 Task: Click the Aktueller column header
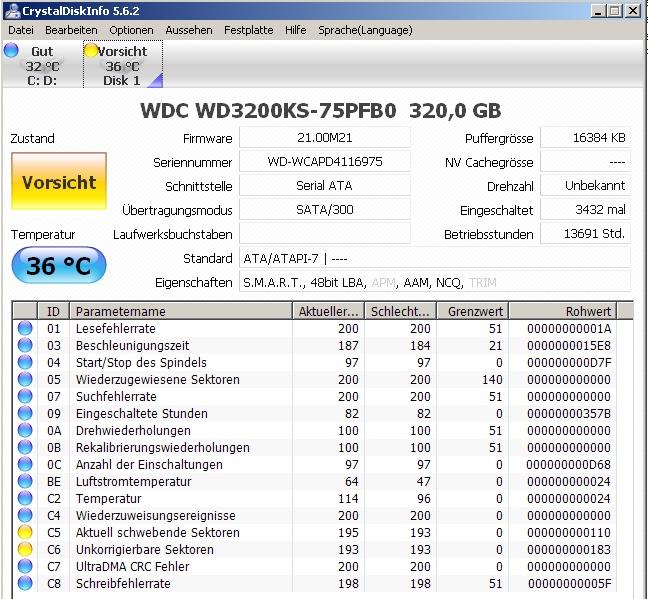coord(328,311)
